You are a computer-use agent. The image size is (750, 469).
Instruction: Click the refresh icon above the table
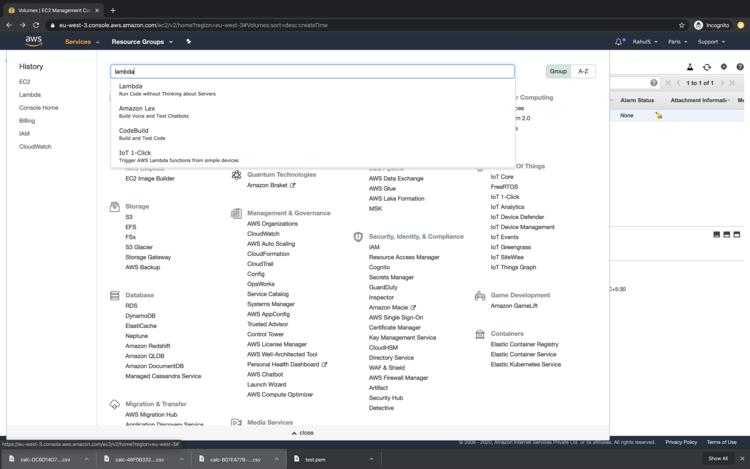[707, 67]
